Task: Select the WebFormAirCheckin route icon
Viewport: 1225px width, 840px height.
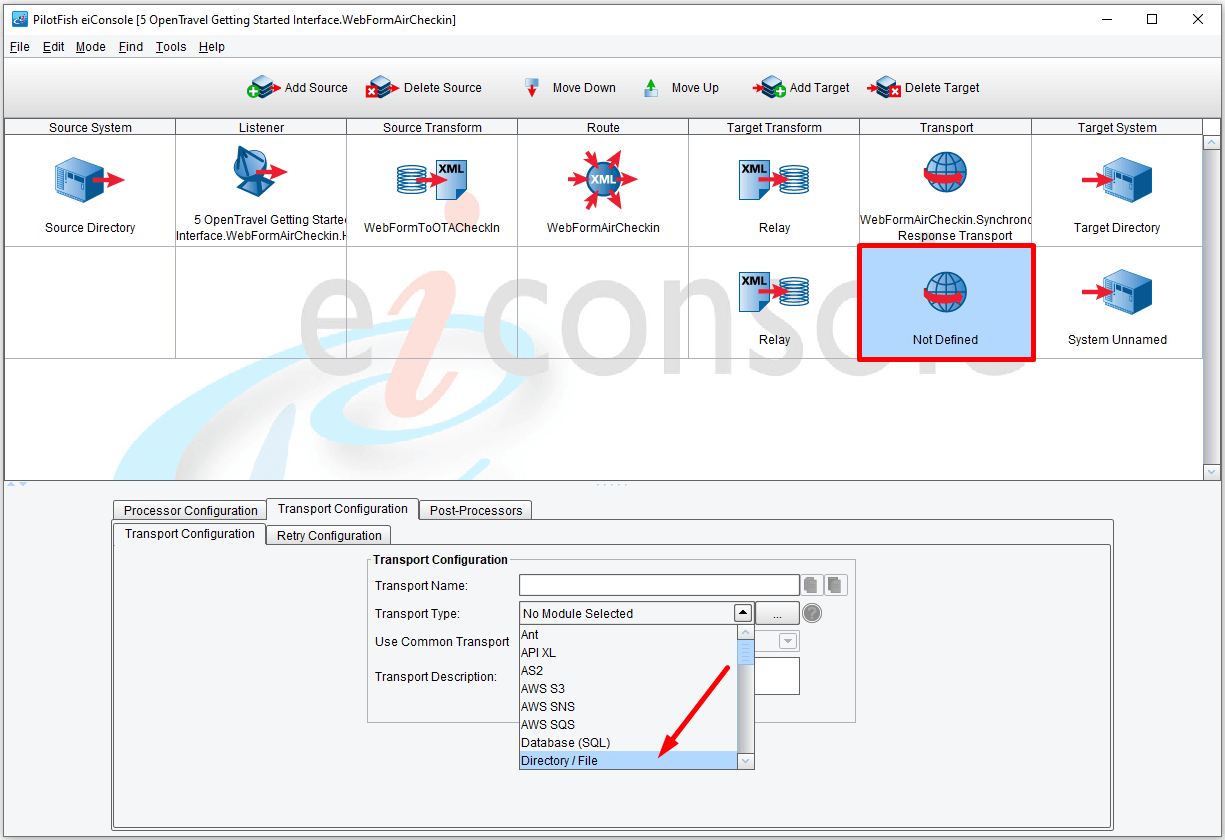Action: [x=603, y=180]
